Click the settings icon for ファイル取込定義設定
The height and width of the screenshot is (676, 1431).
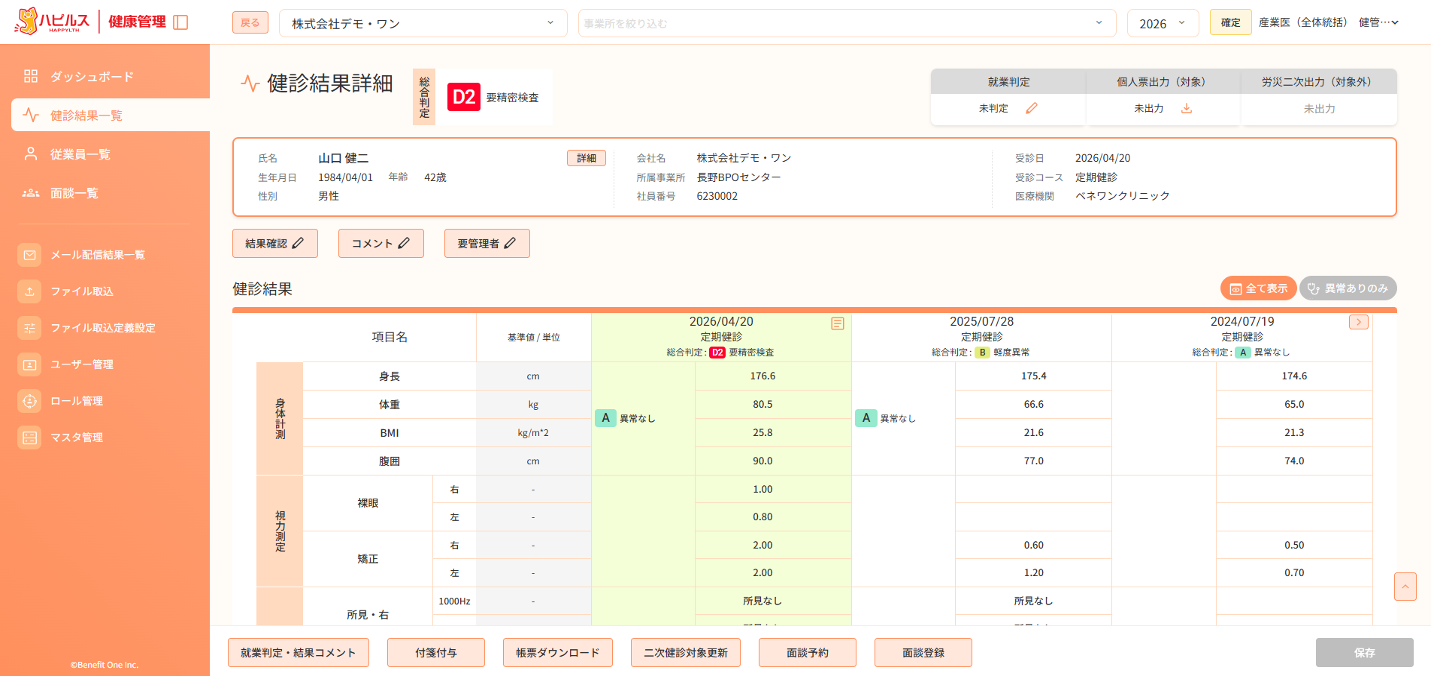(30, 328)
